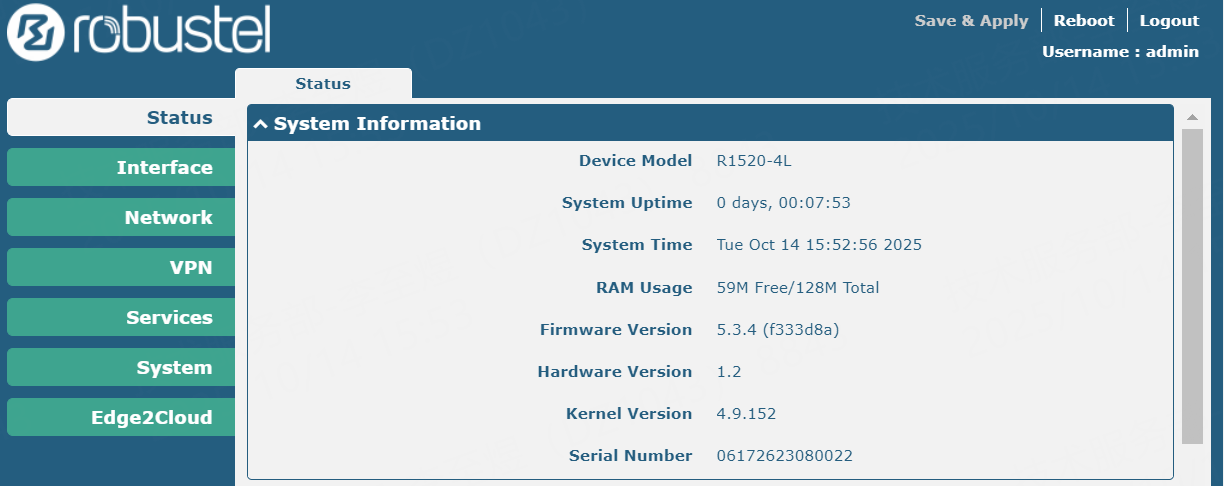
Task: Open the Edge2Cloud sidebar menu
Action: (122, 417)
